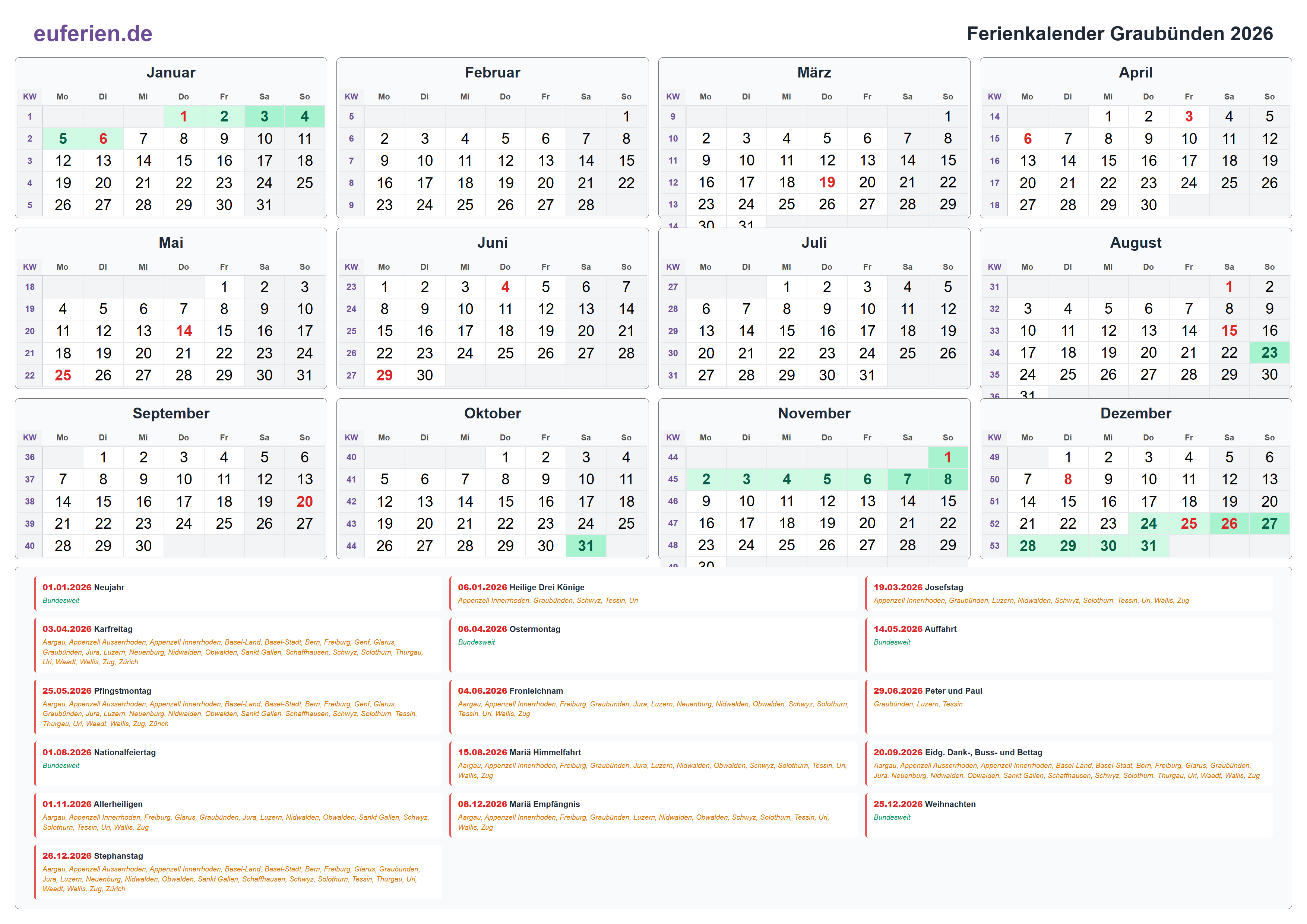Select December 25 Weihnachten date
1307x924 pixels.
(1189, 524)
